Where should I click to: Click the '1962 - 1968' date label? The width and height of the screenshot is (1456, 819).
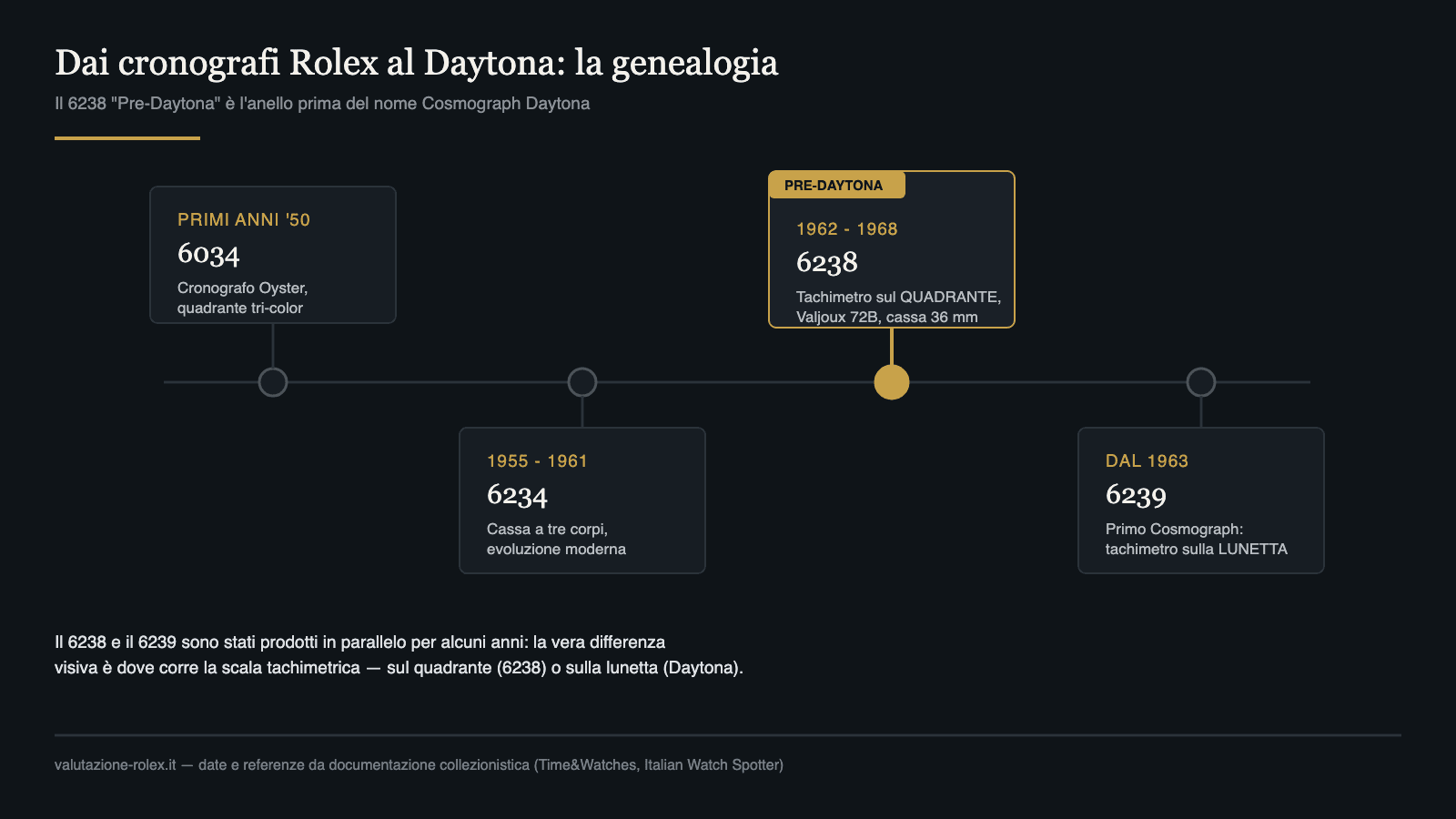pyautogui.click(x=847, y=229)
